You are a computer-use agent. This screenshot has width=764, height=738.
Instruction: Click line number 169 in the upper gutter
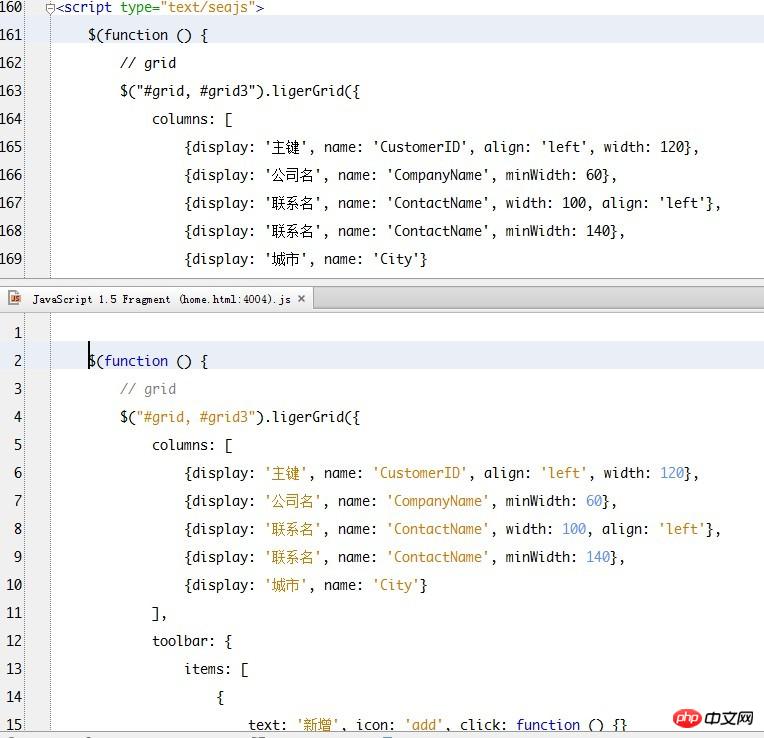pyautogui.click(x=11, y=259)
